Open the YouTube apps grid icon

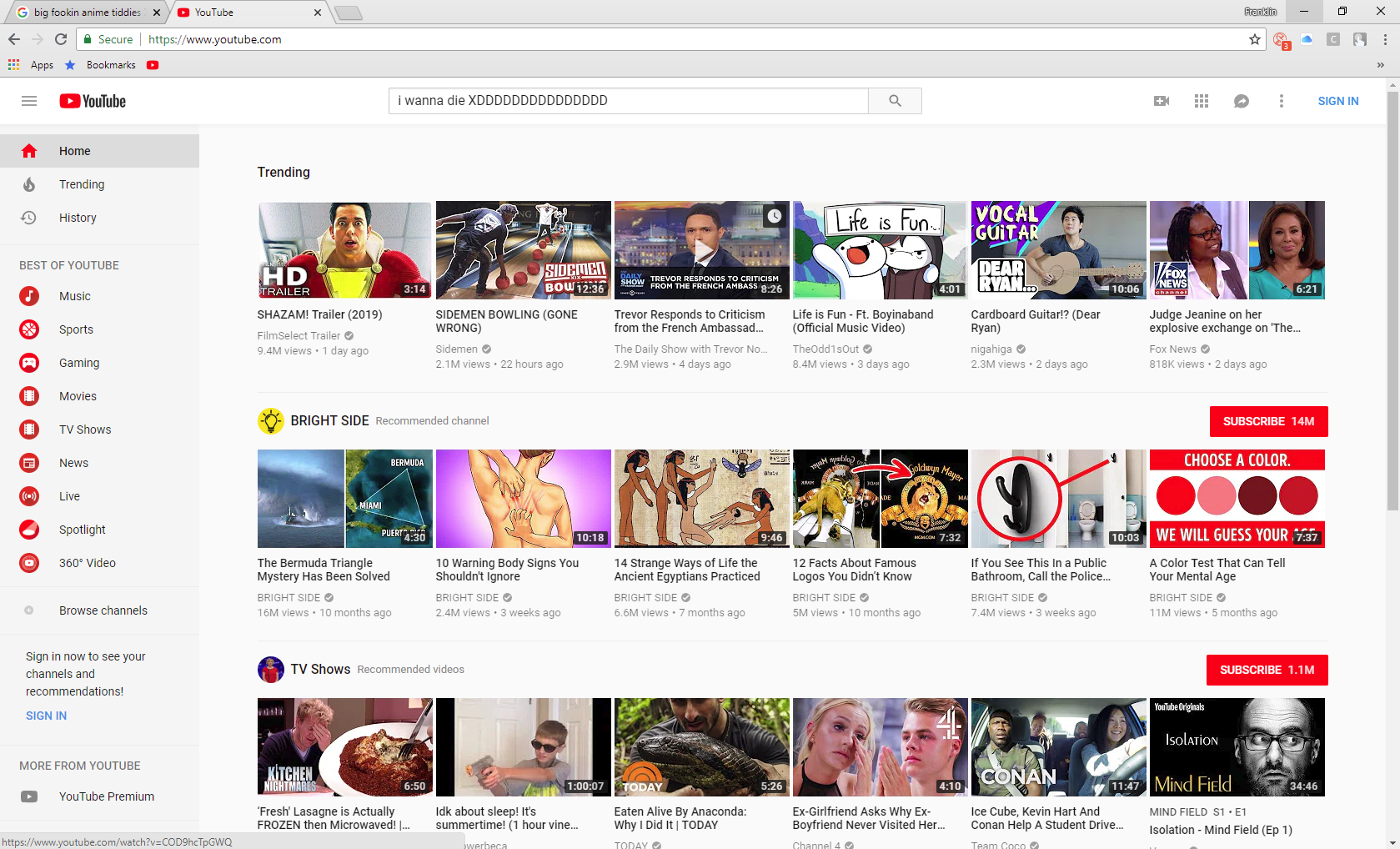click(x=1202, y=101)
